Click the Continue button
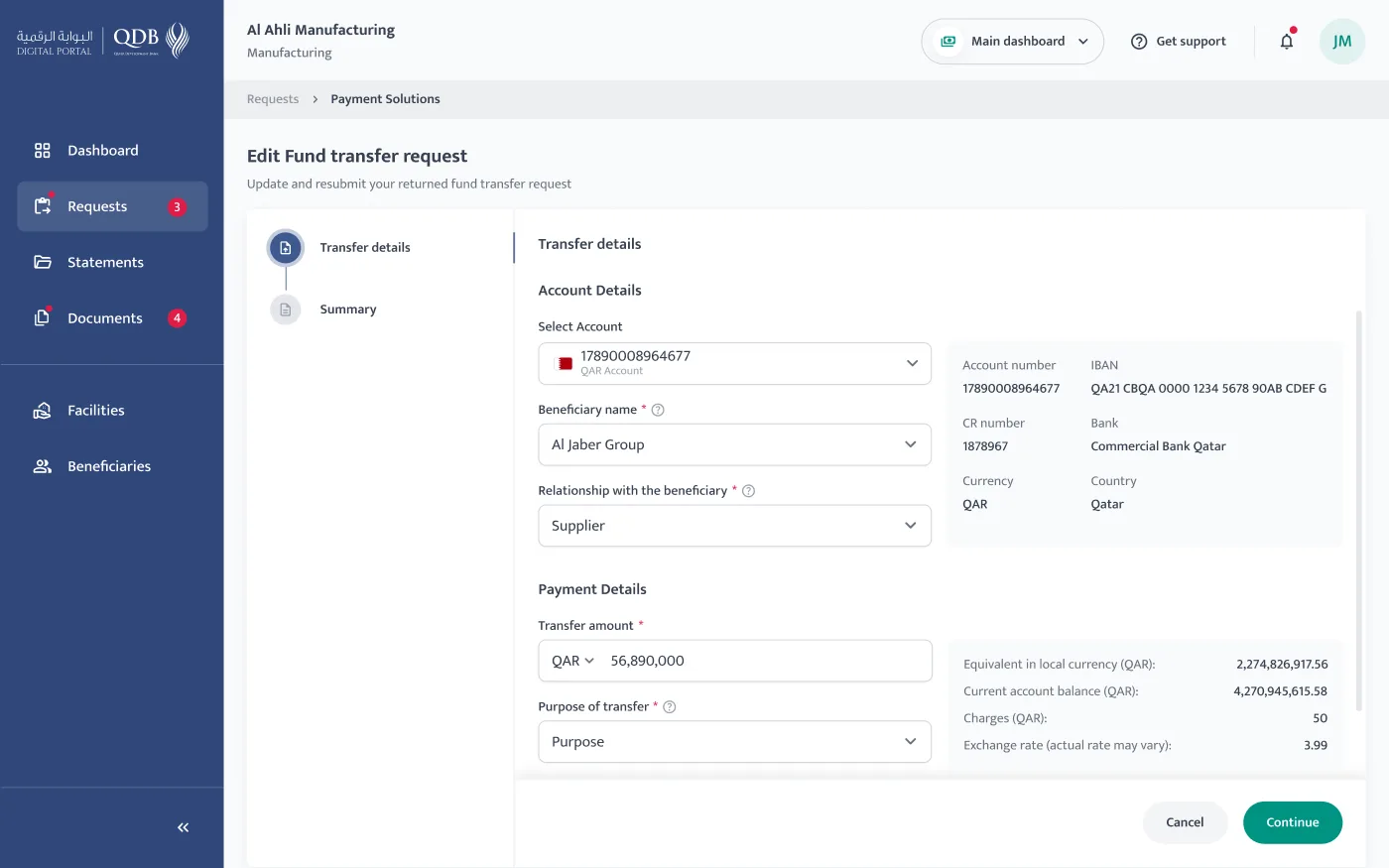The width and height of the screenshot is (1389, 868). 1293,822
